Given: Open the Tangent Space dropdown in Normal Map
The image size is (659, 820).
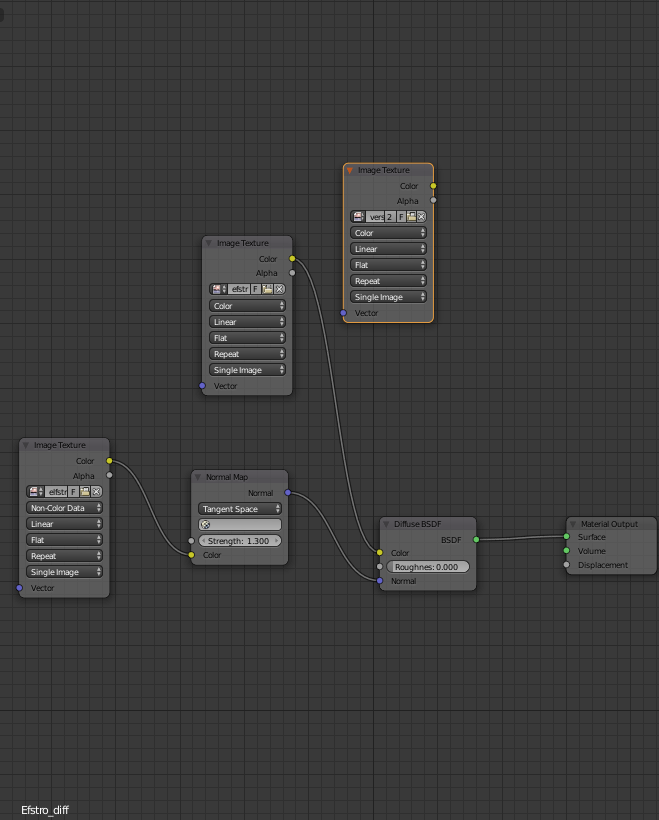Looking at the screenshot, I should pyautogui.click(x=240, y=508).
